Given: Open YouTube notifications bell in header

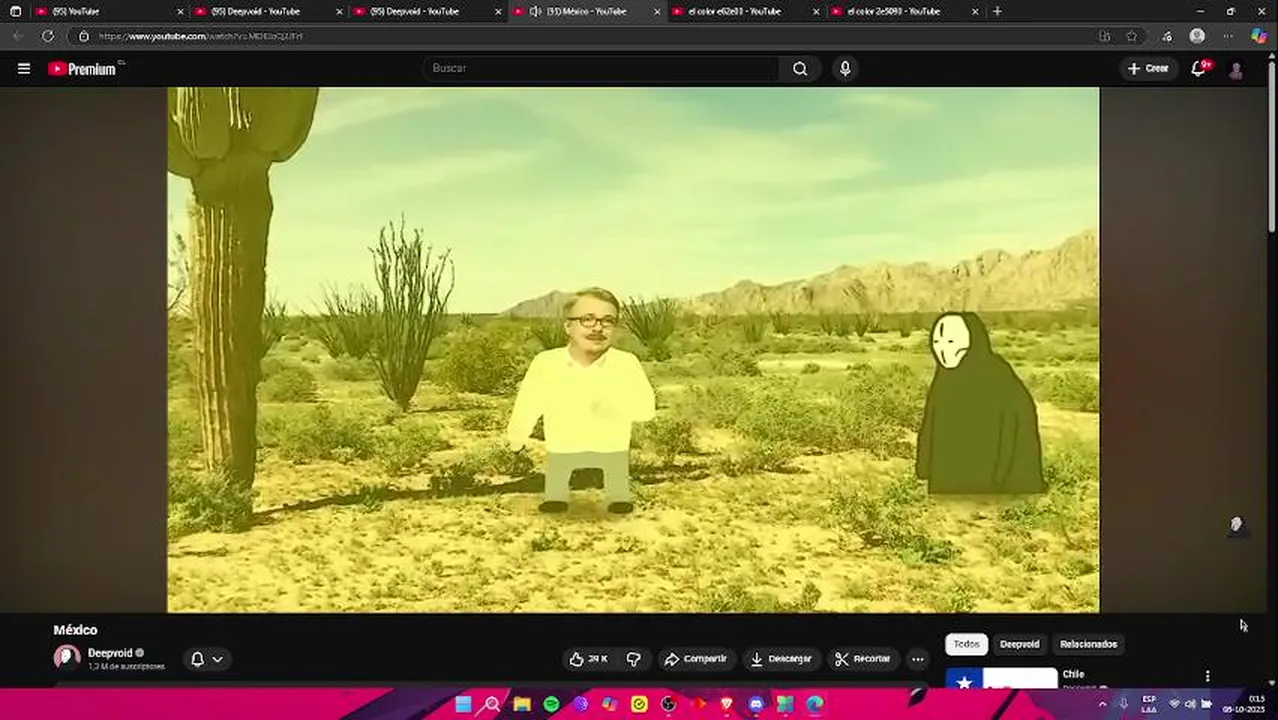Looking at the screenshot, I should [1199, 68].
